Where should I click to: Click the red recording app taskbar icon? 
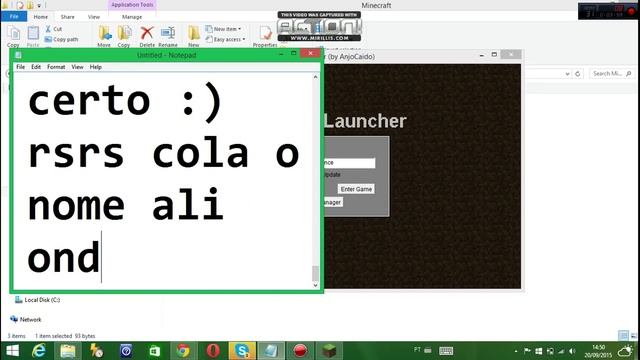300,351
